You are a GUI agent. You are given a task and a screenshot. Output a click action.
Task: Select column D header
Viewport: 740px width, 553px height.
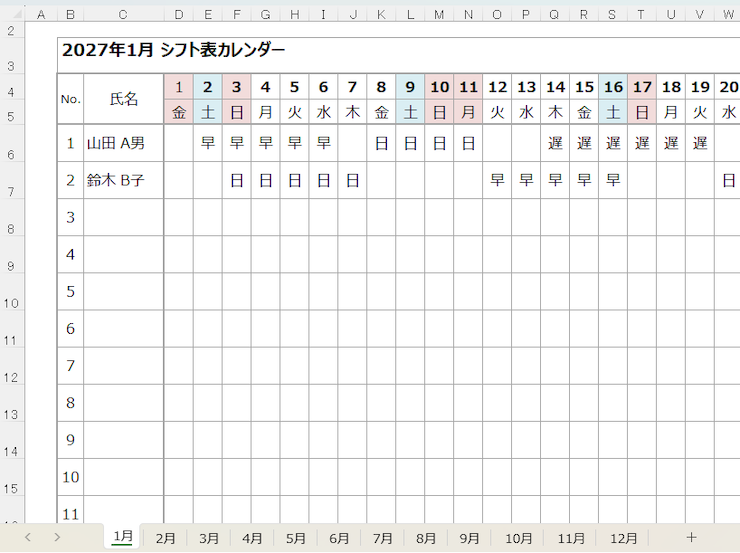click(x=178, y=15)
